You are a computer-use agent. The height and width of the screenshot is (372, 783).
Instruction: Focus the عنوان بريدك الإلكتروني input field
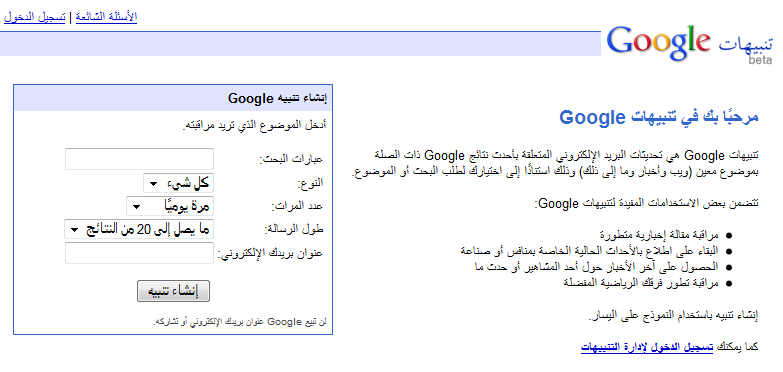139,253
